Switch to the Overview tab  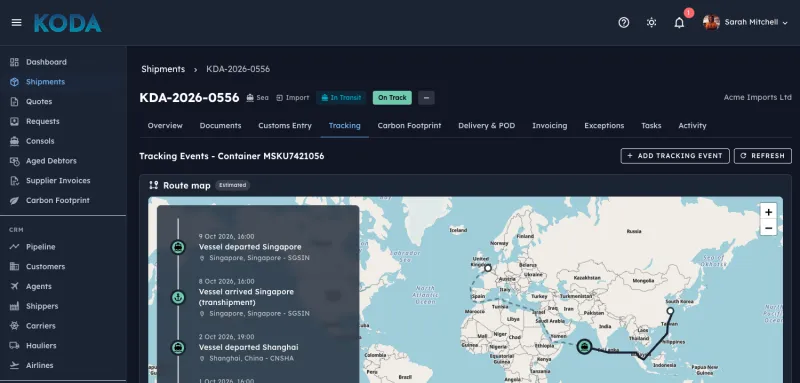[x=165, y=125]
